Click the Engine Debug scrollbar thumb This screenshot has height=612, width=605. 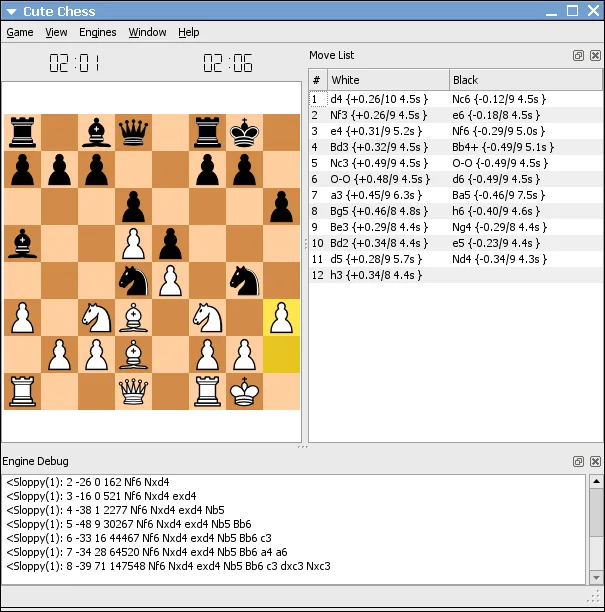click(596, 513)
